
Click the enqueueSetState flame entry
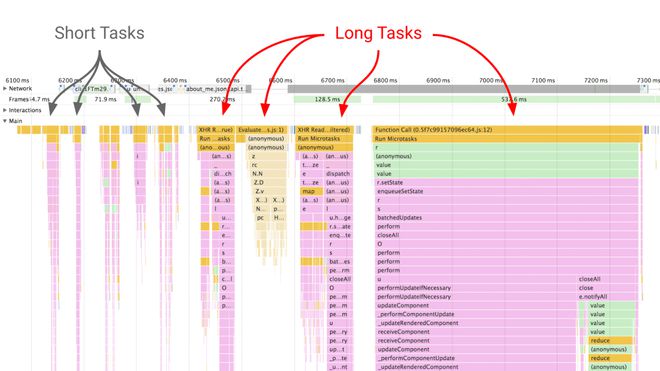(x=507, y=192)
